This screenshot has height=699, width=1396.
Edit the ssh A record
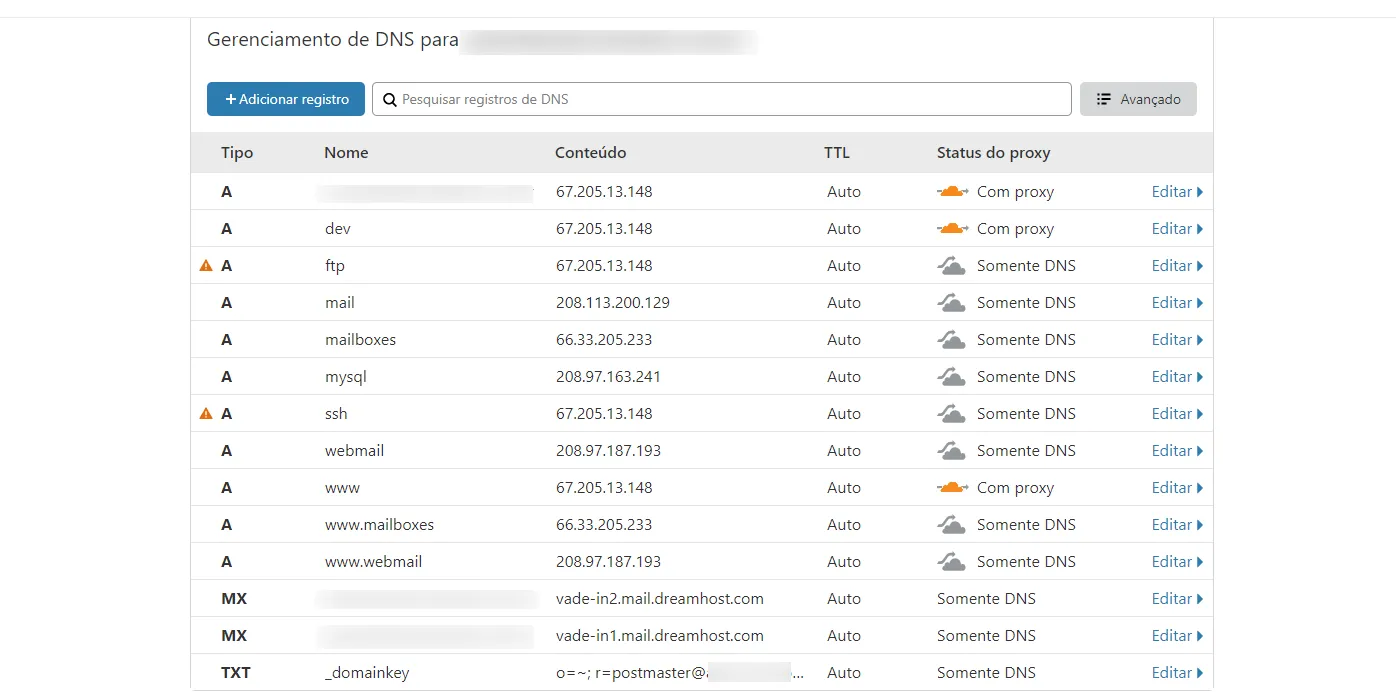pos(1177,413)
